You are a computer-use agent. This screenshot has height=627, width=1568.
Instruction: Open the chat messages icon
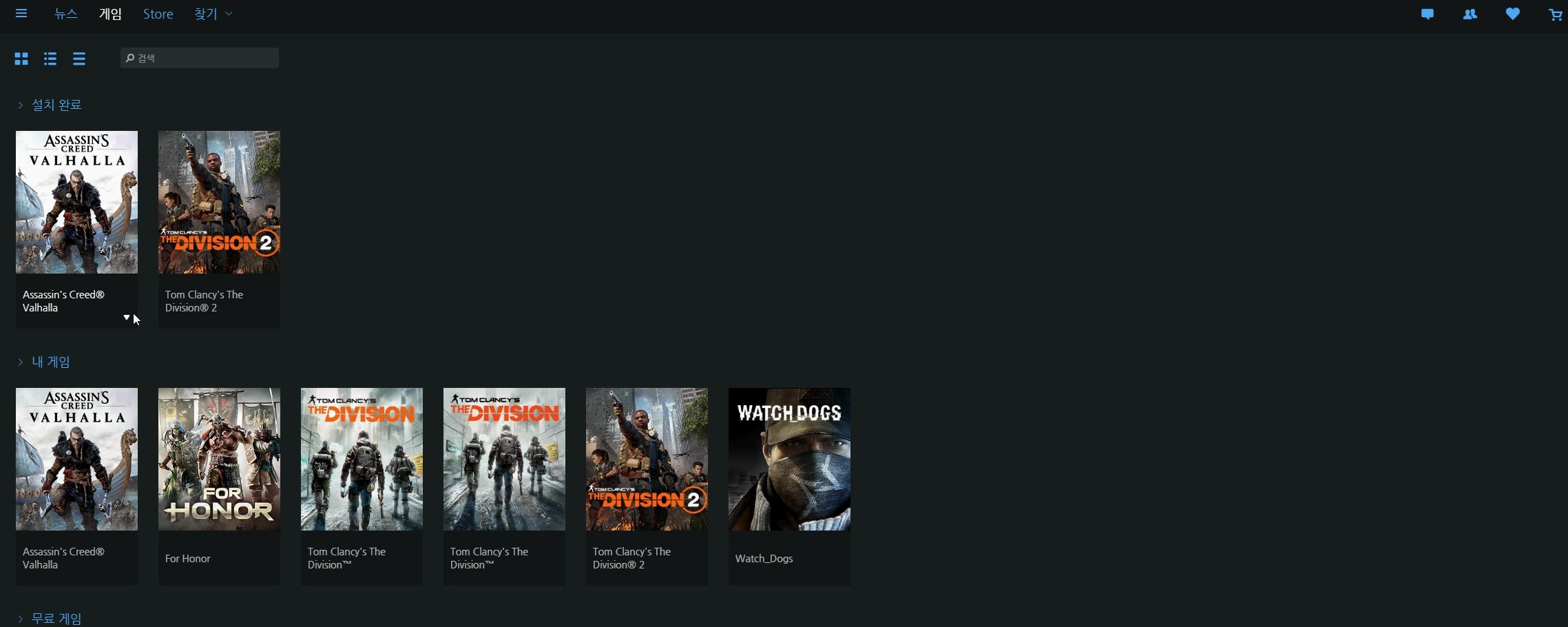(x=1428, y=14)
